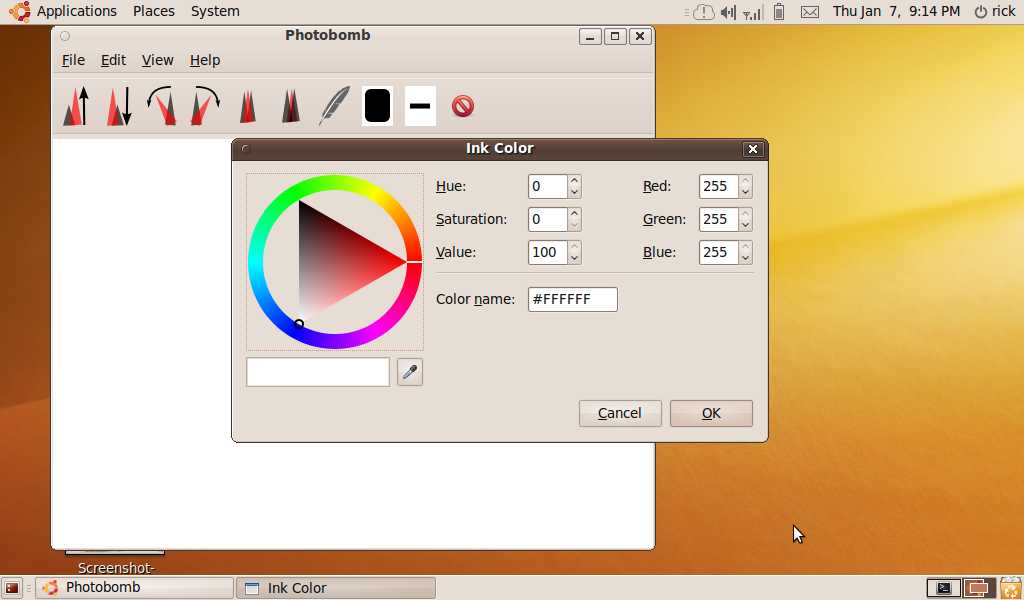
Task: Open the black ink color swatch in toolbar
Action: (377, 106)
